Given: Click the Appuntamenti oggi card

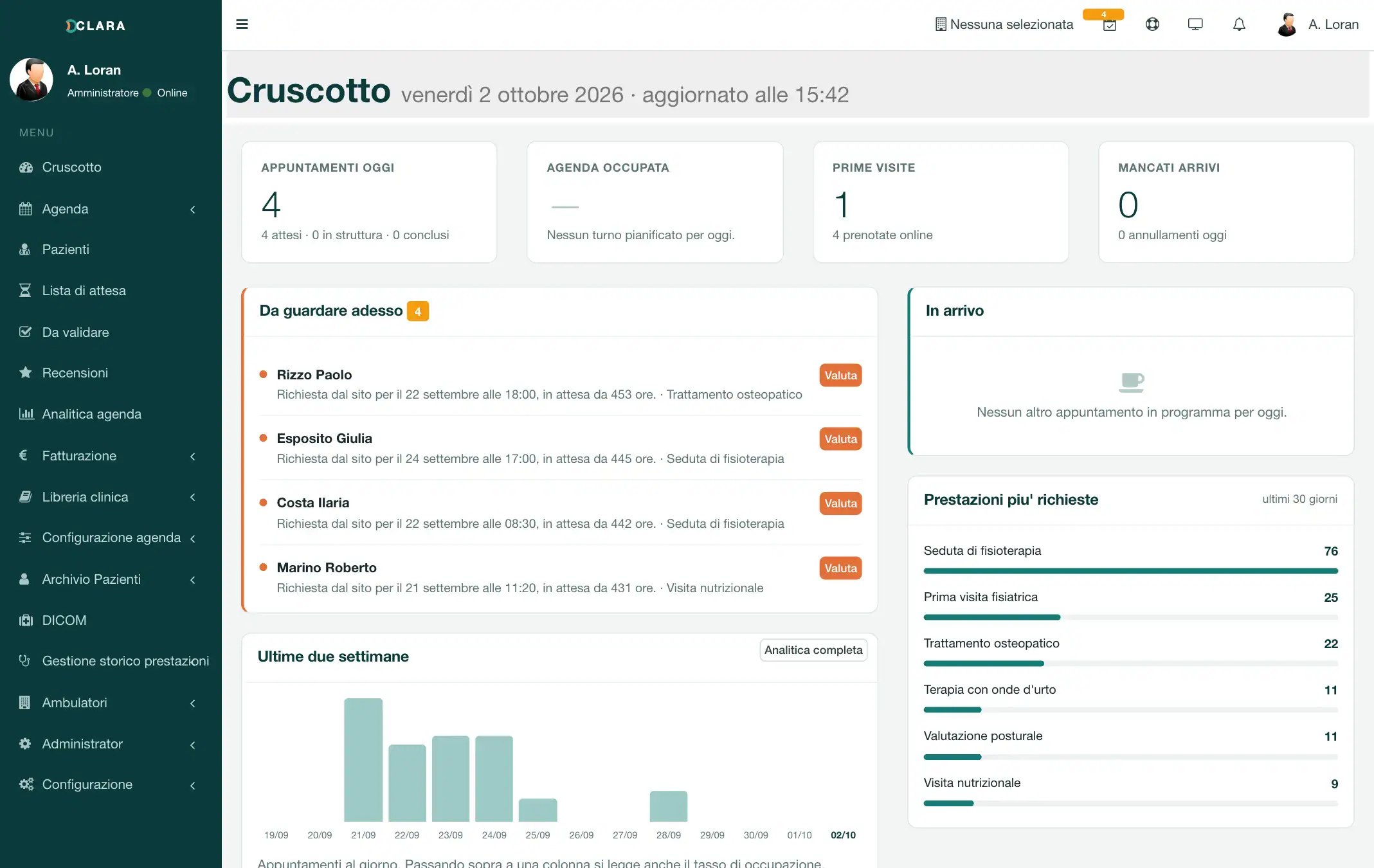Looking at the screenshot, I should coord(369,202).
